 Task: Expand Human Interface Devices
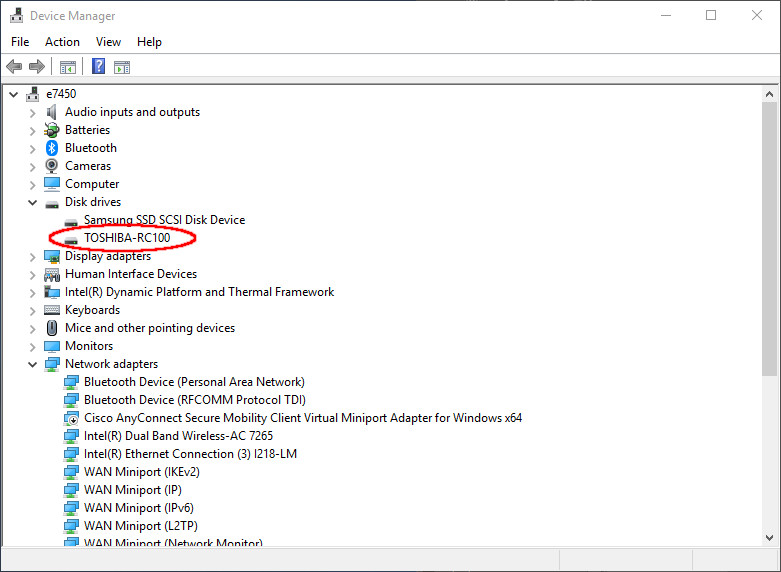coord(33,275)
